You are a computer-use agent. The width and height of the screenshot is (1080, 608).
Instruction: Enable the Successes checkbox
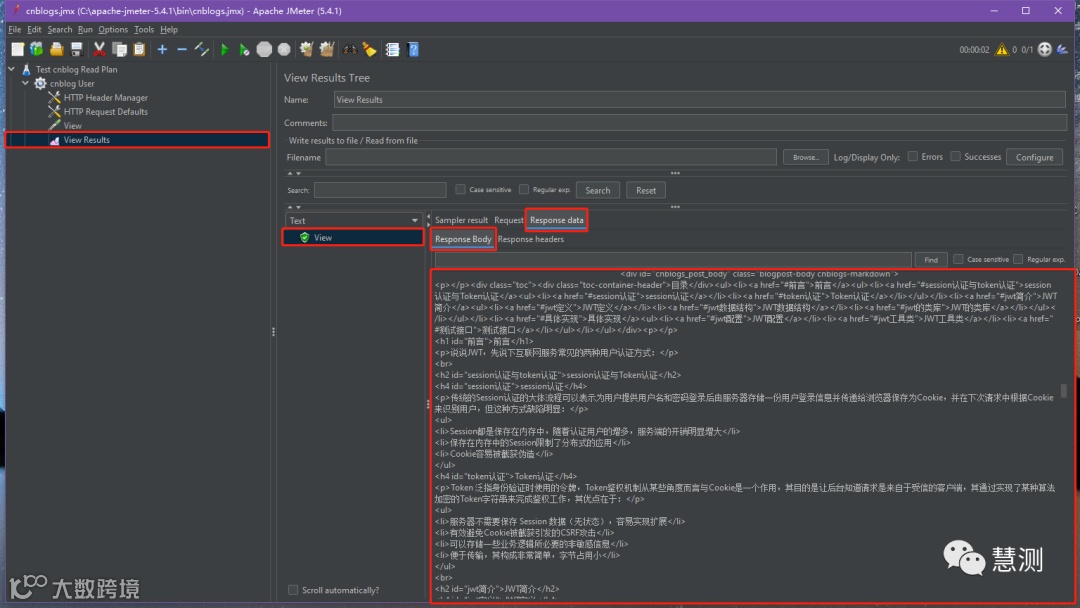coord(955,156)
